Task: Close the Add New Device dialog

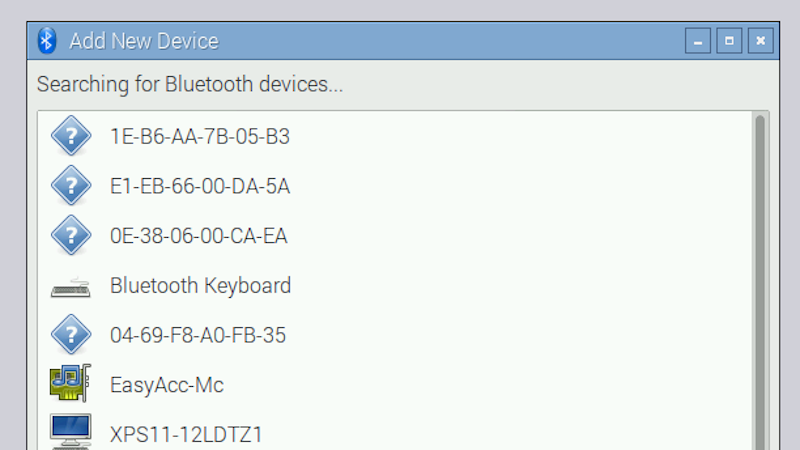Action: (x=761, y=41)
